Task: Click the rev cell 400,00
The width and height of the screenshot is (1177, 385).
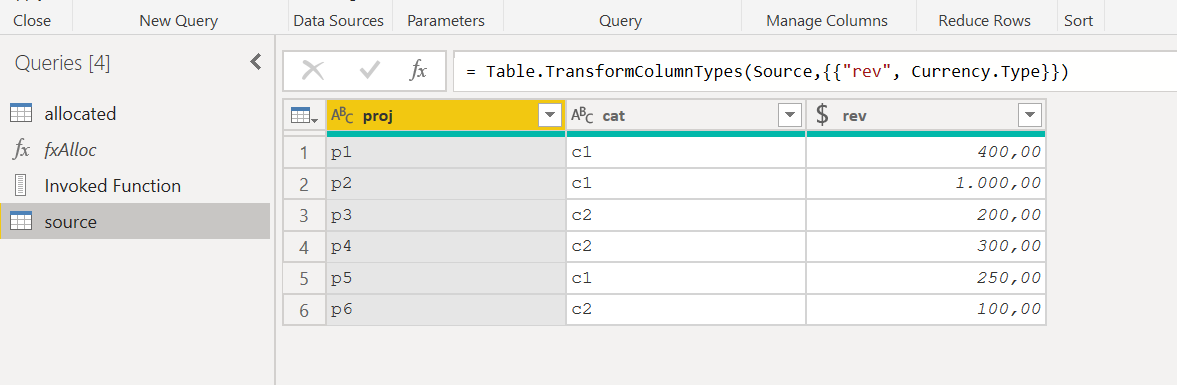Action: point(926,152)
